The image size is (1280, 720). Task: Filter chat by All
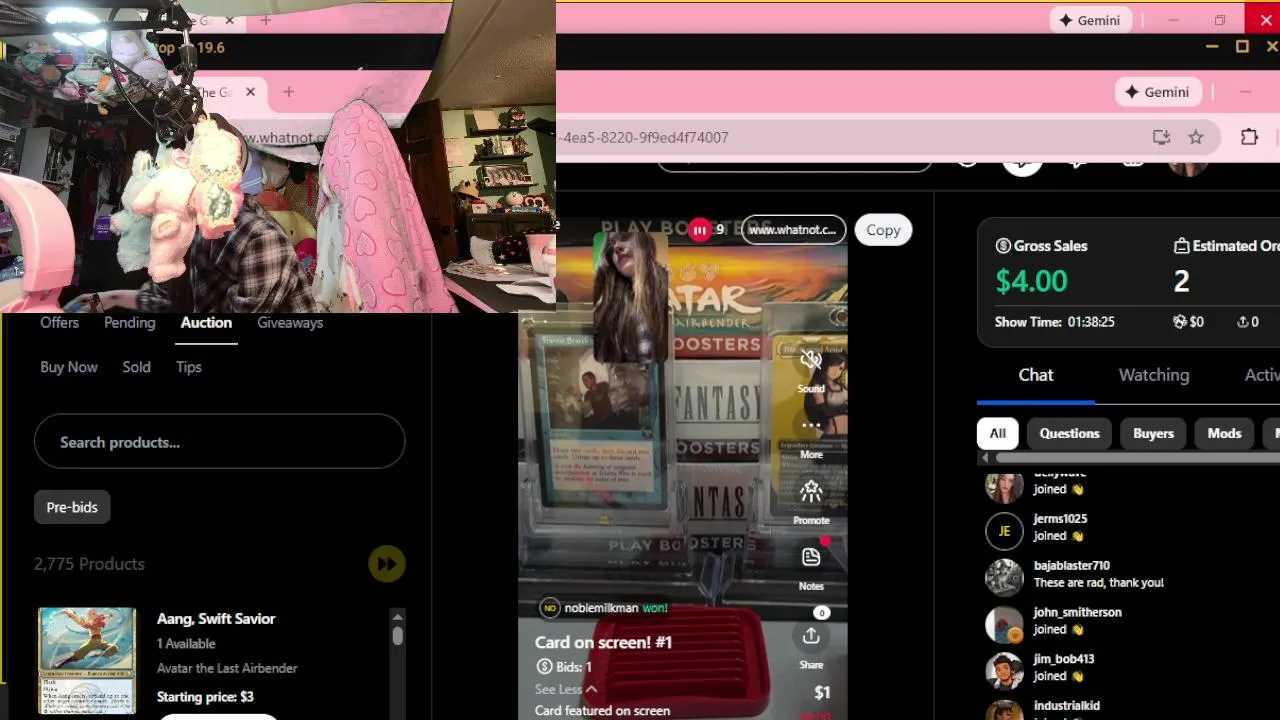(997, 433)
